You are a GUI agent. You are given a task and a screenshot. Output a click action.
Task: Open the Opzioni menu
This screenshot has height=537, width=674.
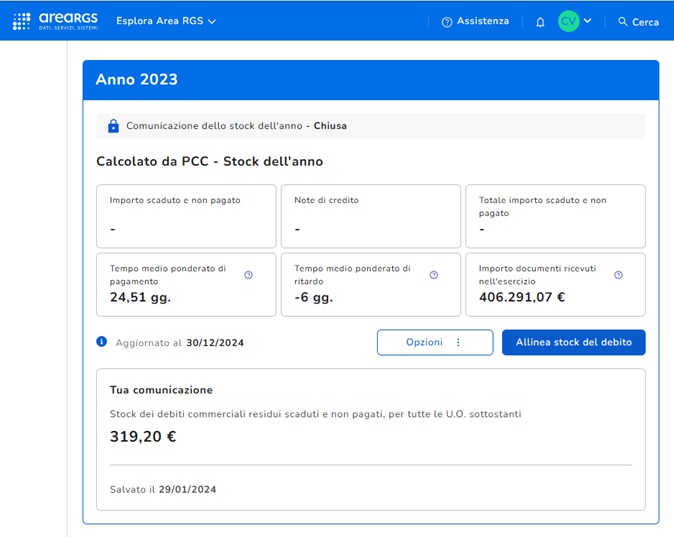(434, 342)
